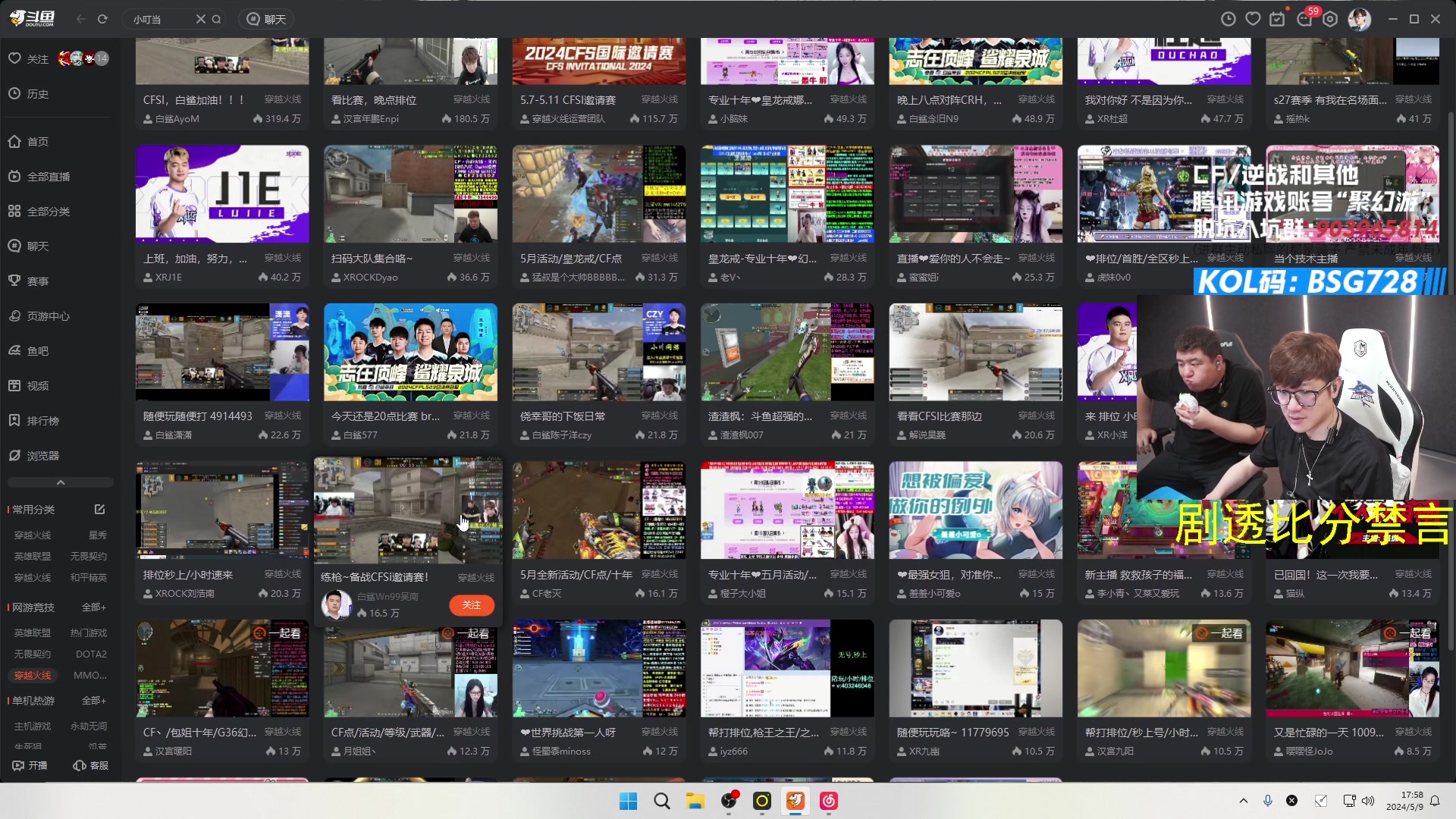Open streamer name XROCK刘浩南

pos(184,594)
